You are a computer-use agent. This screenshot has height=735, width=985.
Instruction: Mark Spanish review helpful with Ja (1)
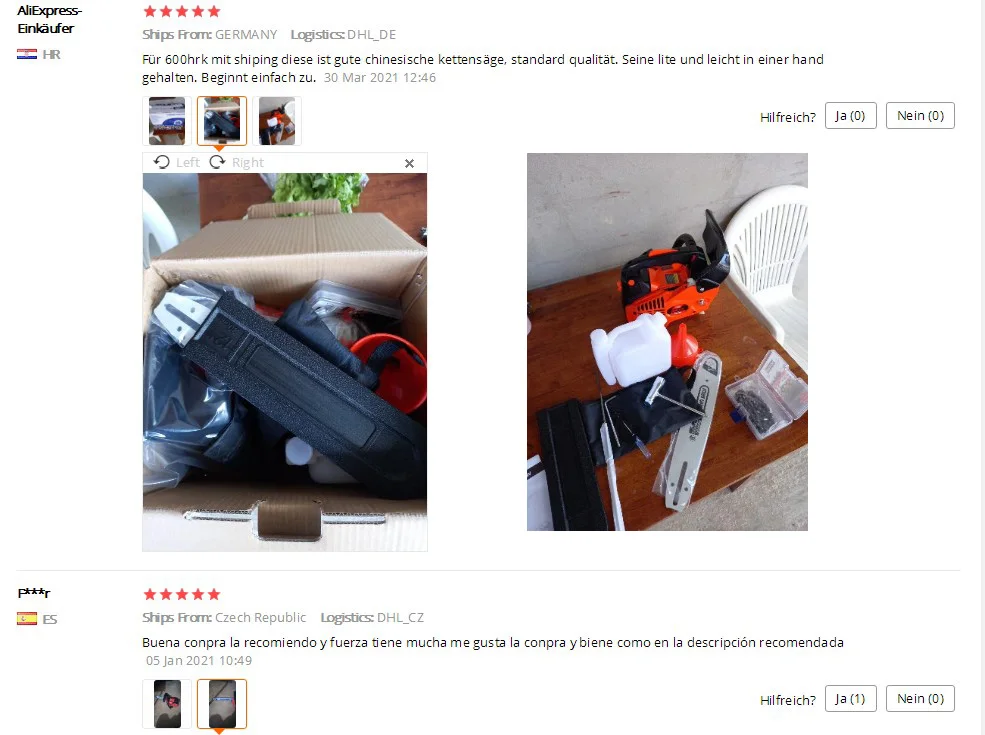click(851, 699)
